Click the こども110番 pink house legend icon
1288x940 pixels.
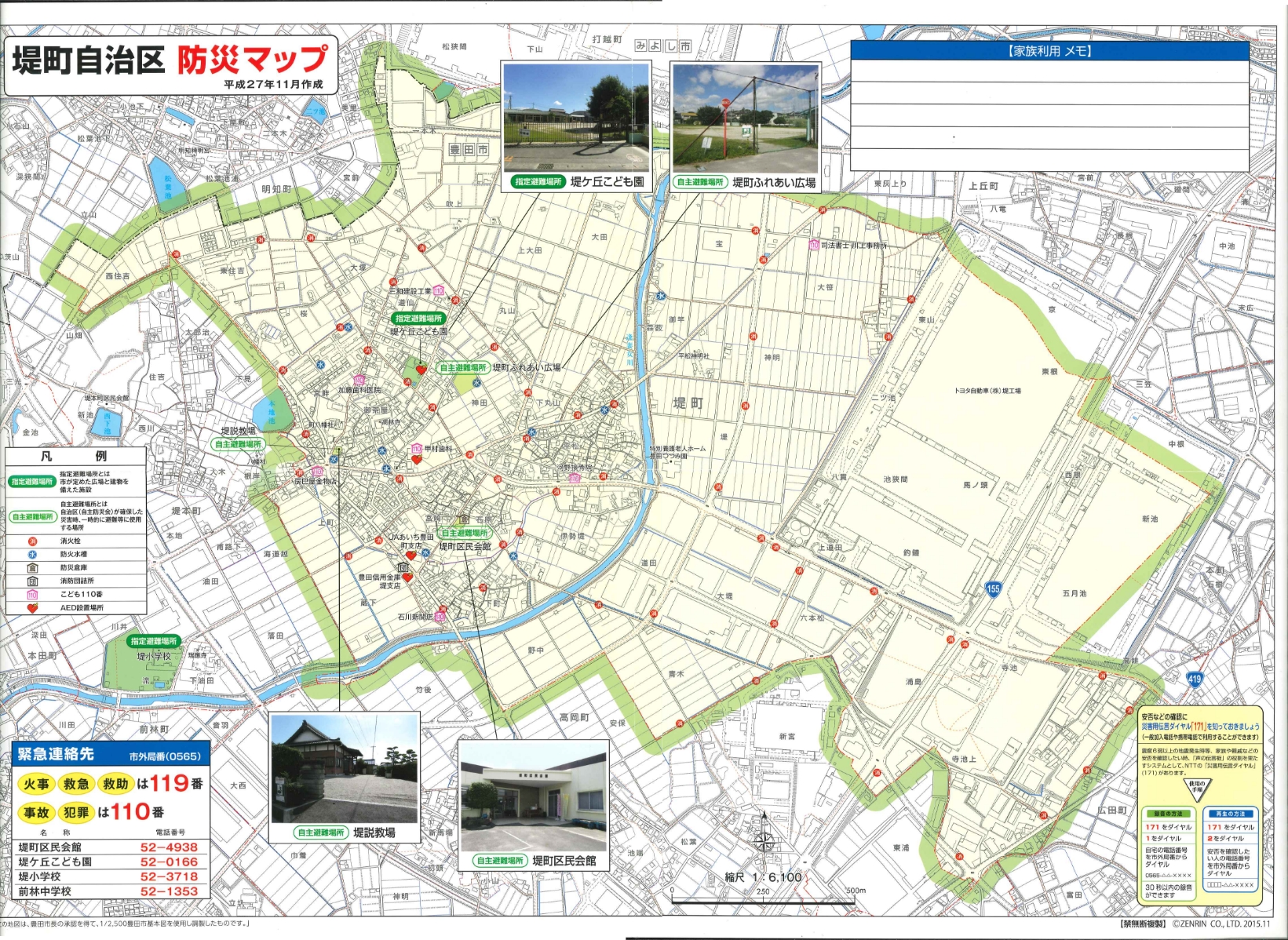click(x=33, y=594)
